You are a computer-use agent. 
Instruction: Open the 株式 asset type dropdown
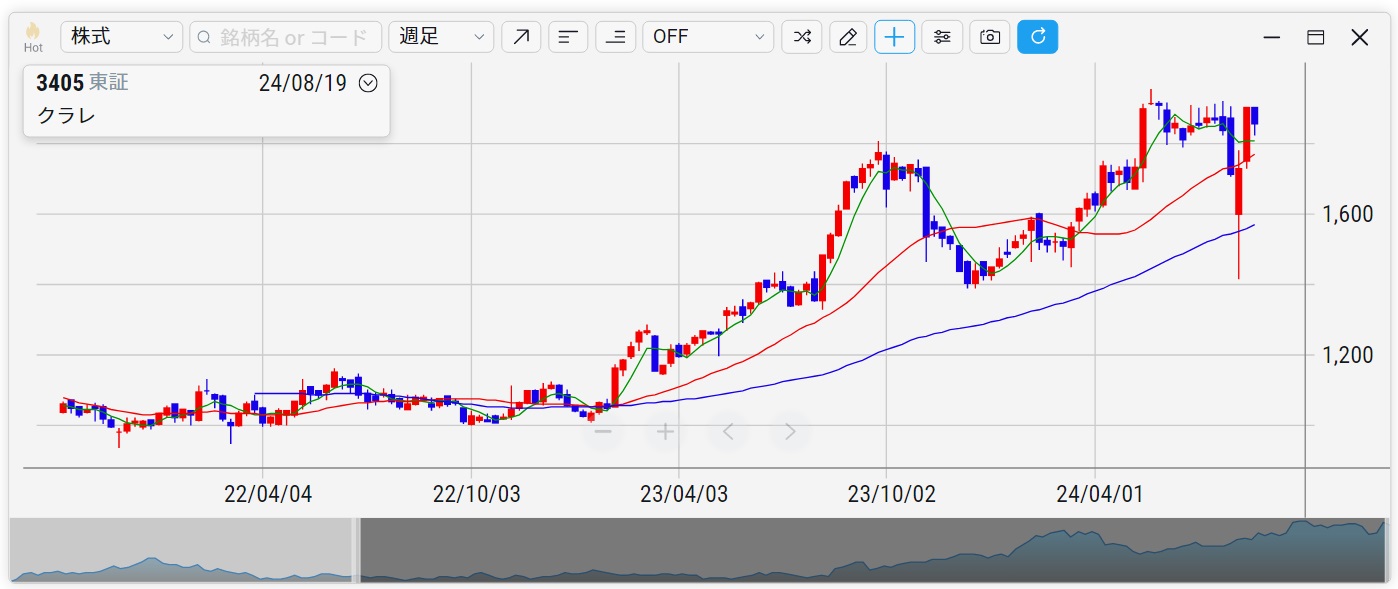point(121,37)
